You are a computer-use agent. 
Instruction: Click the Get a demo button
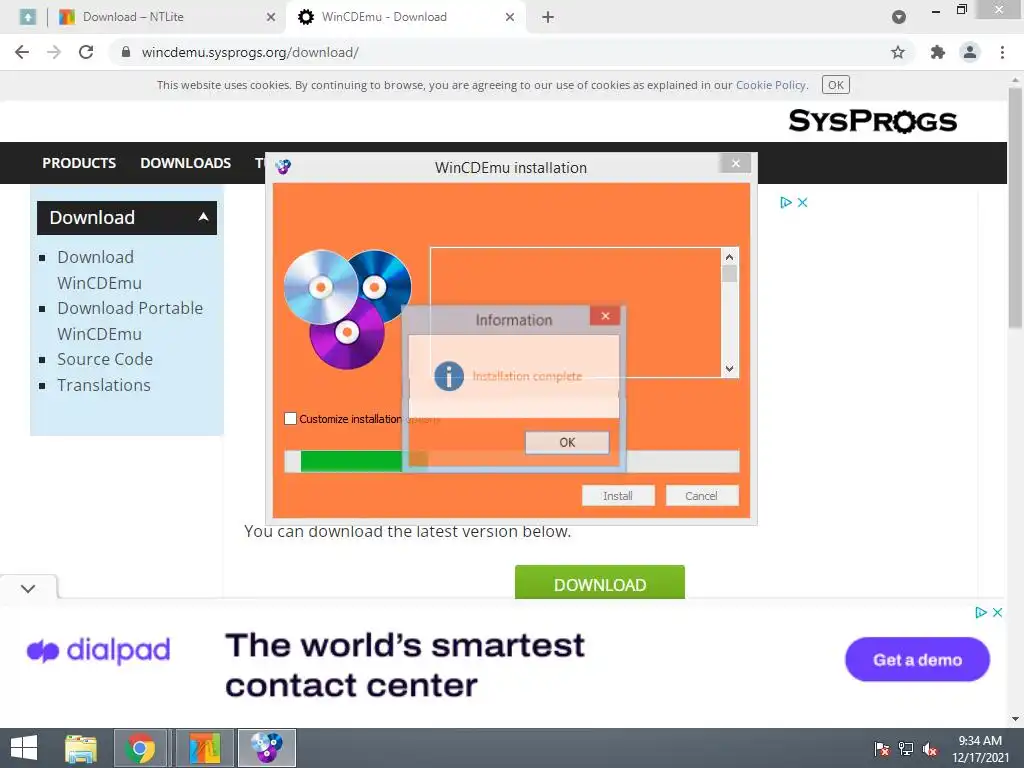tap(917, 660)
